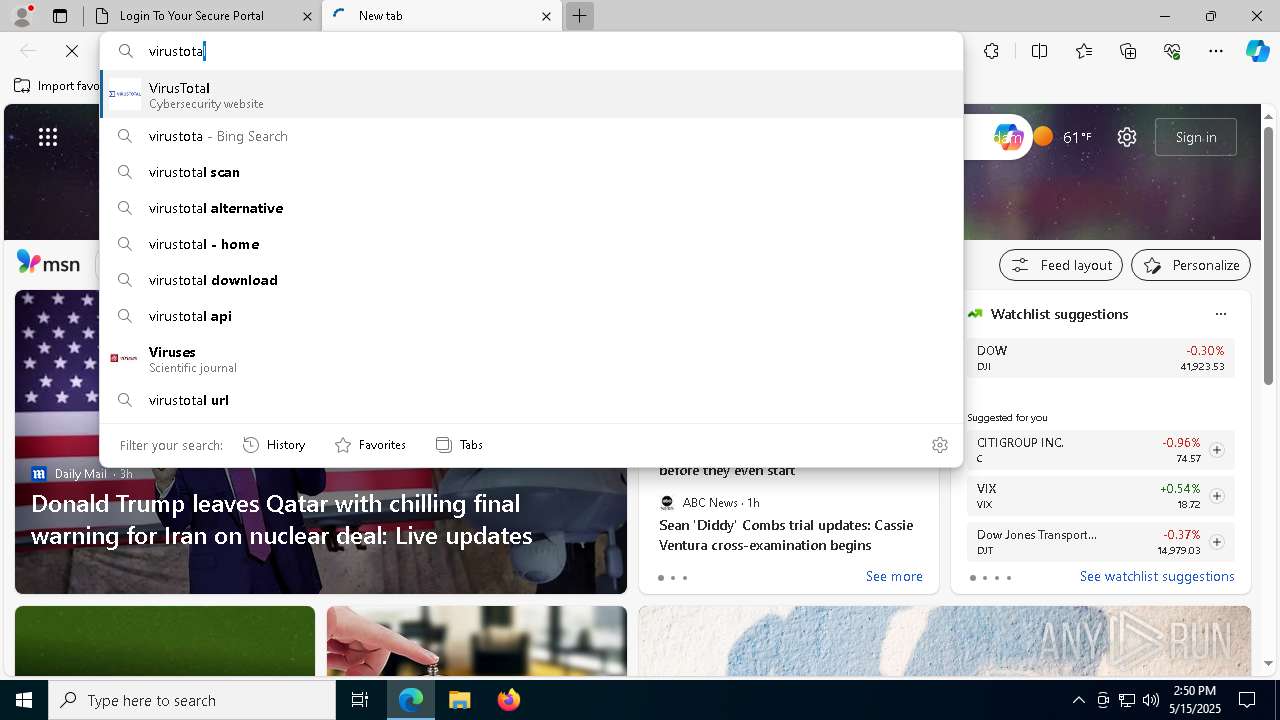Close the 'Login To Your Secure Portal' tab
This screenshot has width=1280, height=720.
[308, 16]
